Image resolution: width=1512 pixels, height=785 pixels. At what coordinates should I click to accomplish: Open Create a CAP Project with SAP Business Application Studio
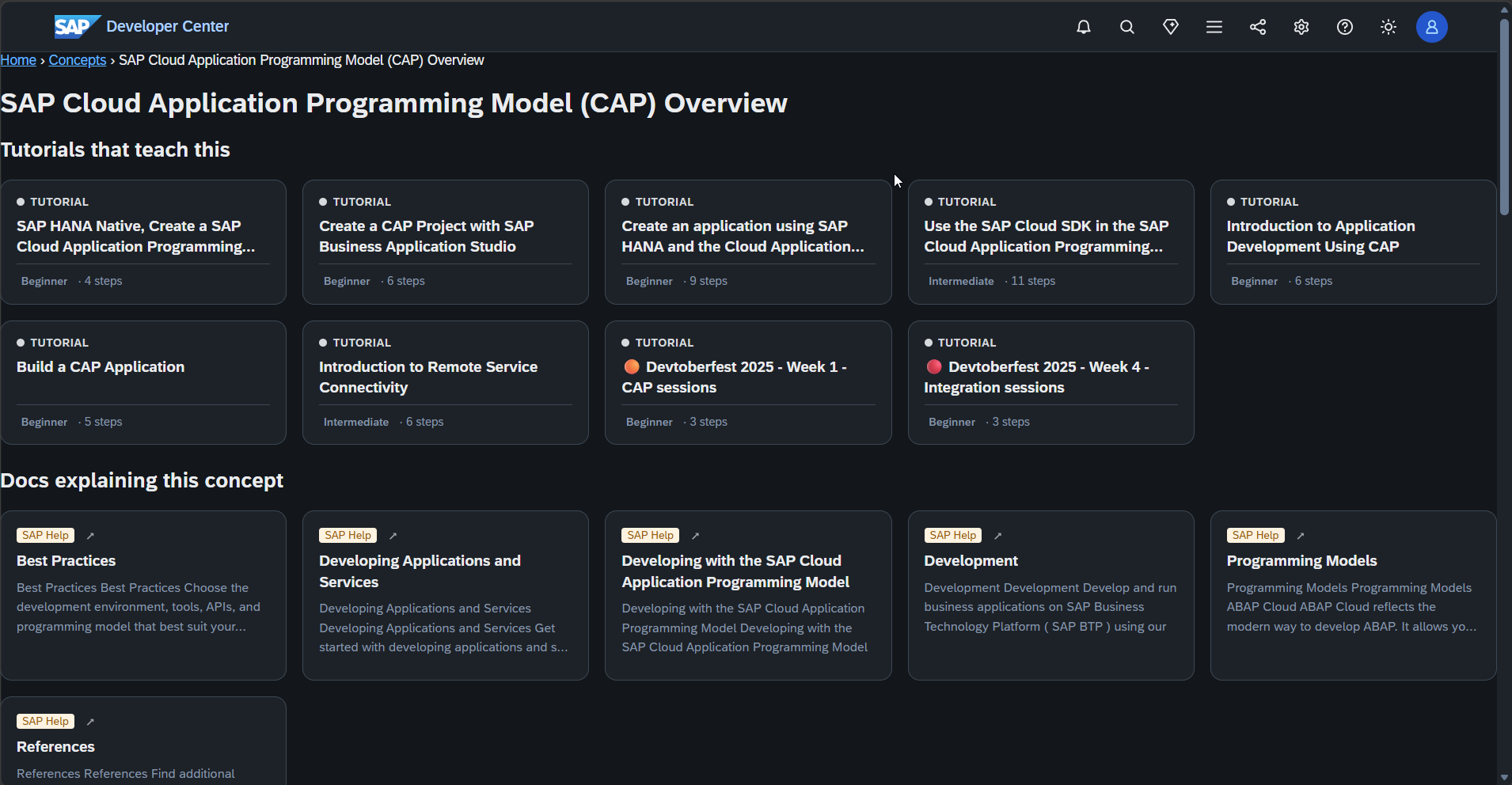[x=427, y=237]
